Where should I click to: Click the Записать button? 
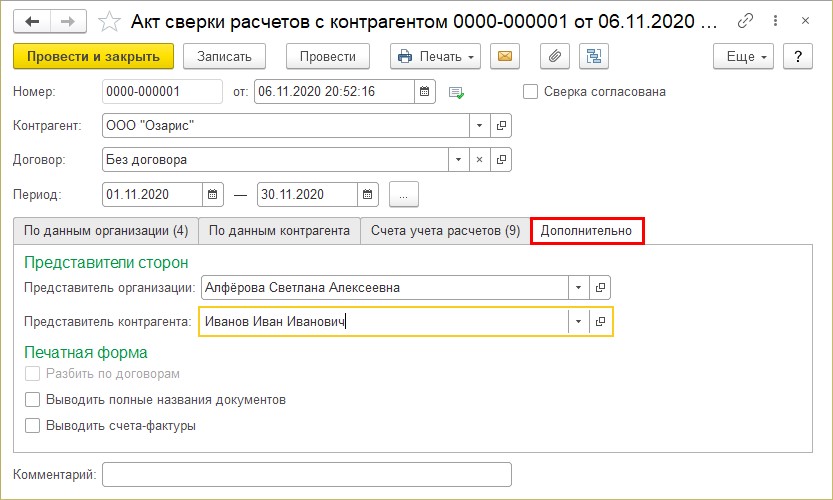(224, 56)
